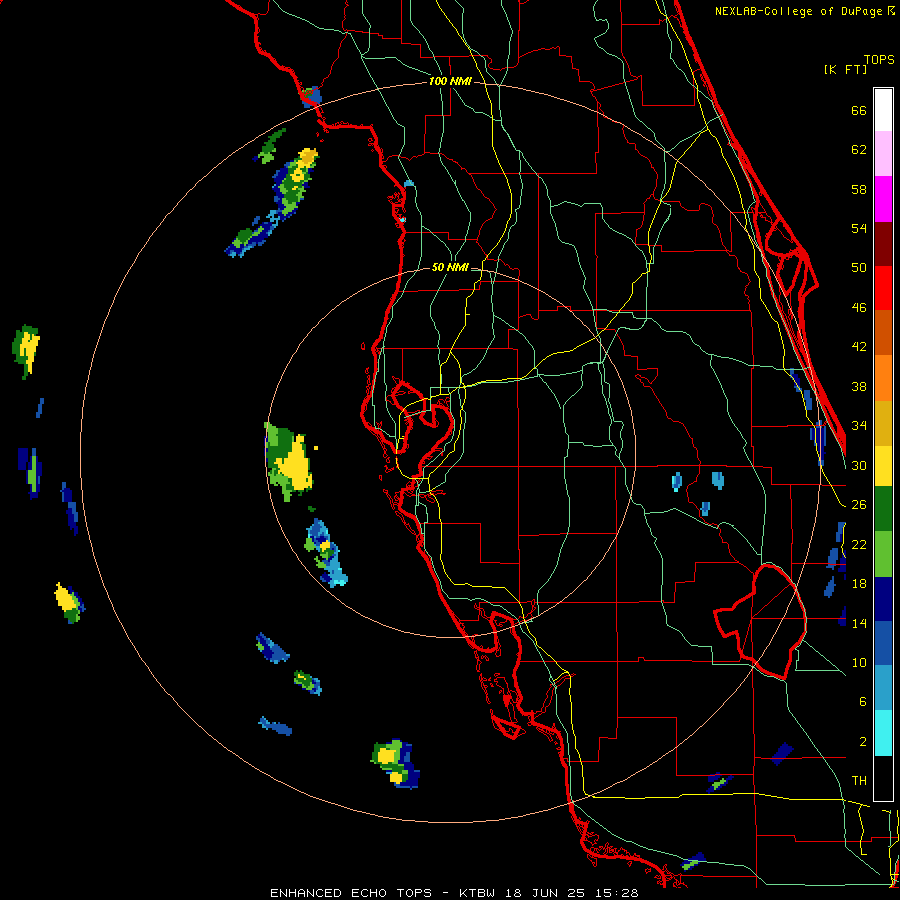Select the 26 legend value

pyautogui.click(x=859, y=505)
